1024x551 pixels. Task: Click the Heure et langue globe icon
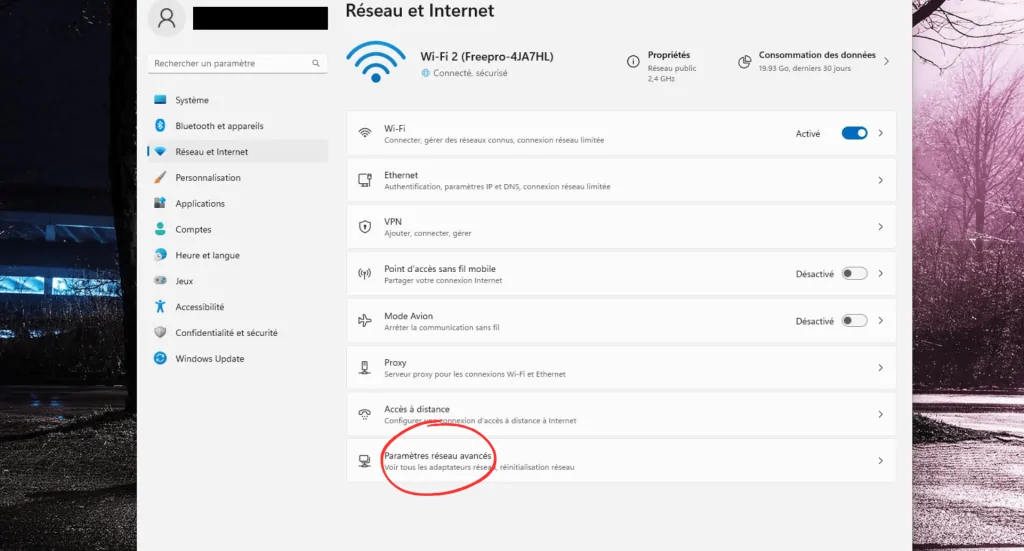(x=160, y=255)
